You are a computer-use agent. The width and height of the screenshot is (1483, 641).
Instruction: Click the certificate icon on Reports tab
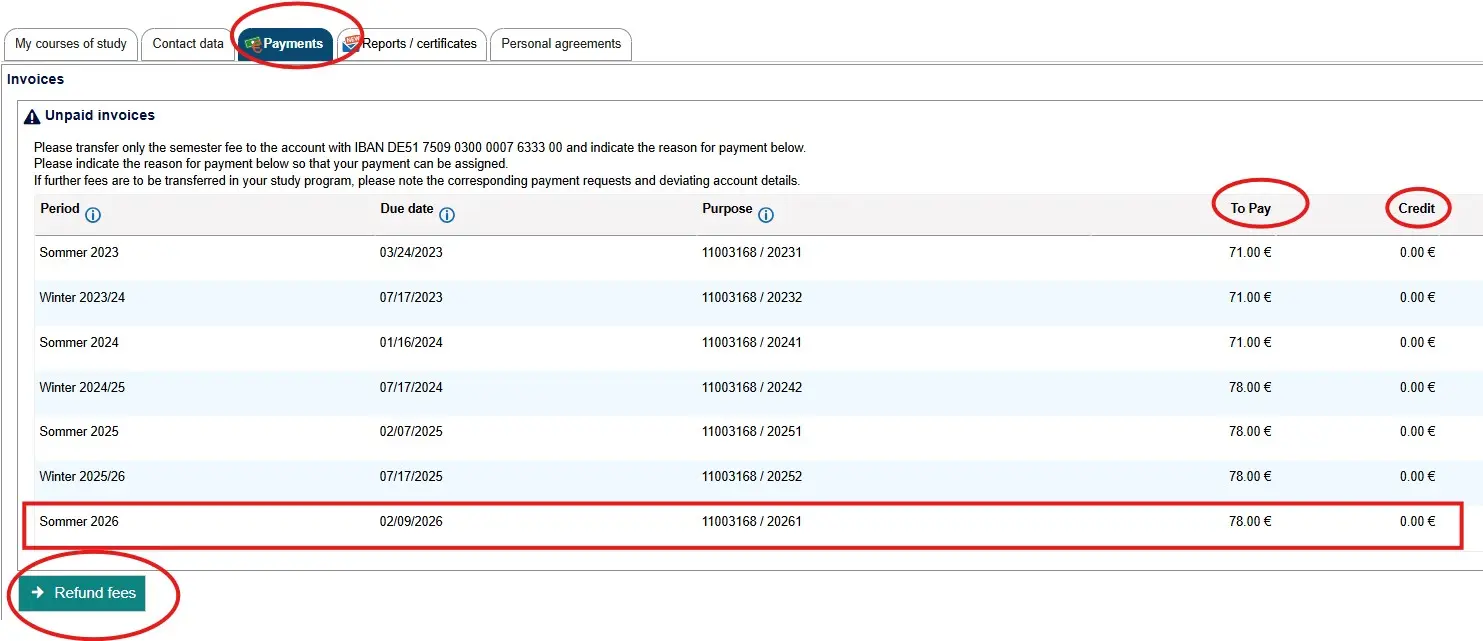pyautogui.click(x=351, y=43)
